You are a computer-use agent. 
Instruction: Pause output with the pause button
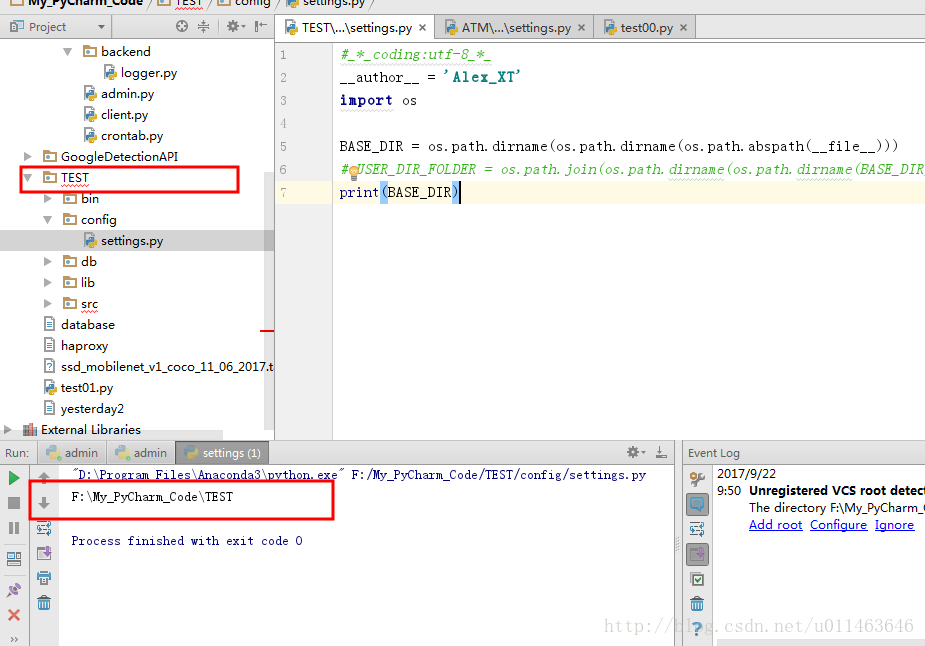pos(14,528)
